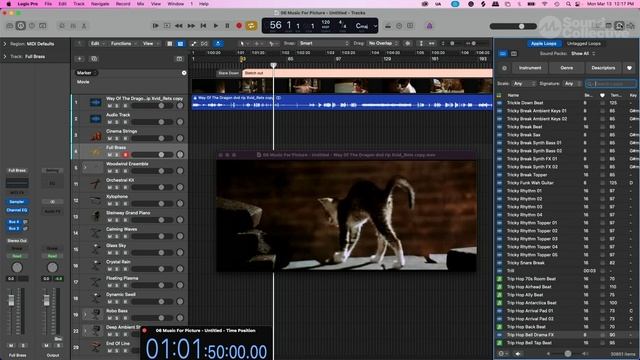This screenshot has height=360, width=640.
Task: Open the Inspector from control bar
Action: pyautogui.click(x=20, y=26)
